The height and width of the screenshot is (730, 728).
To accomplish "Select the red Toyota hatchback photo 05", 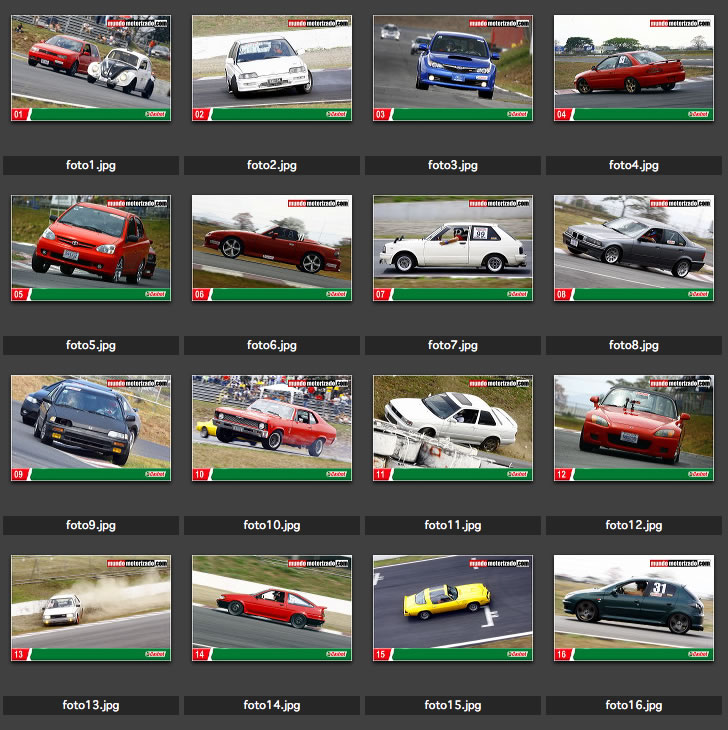I will 91,248.
